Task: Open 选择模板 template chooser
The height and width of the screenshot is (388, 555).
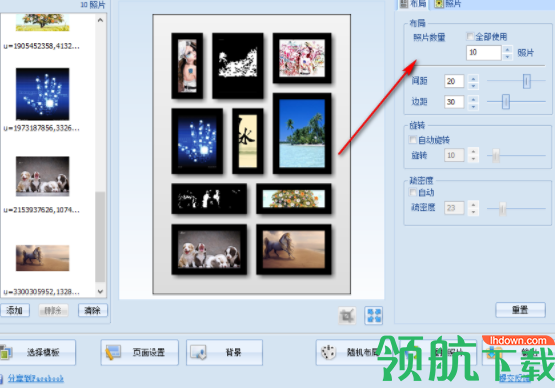Action: coord(37,352)
